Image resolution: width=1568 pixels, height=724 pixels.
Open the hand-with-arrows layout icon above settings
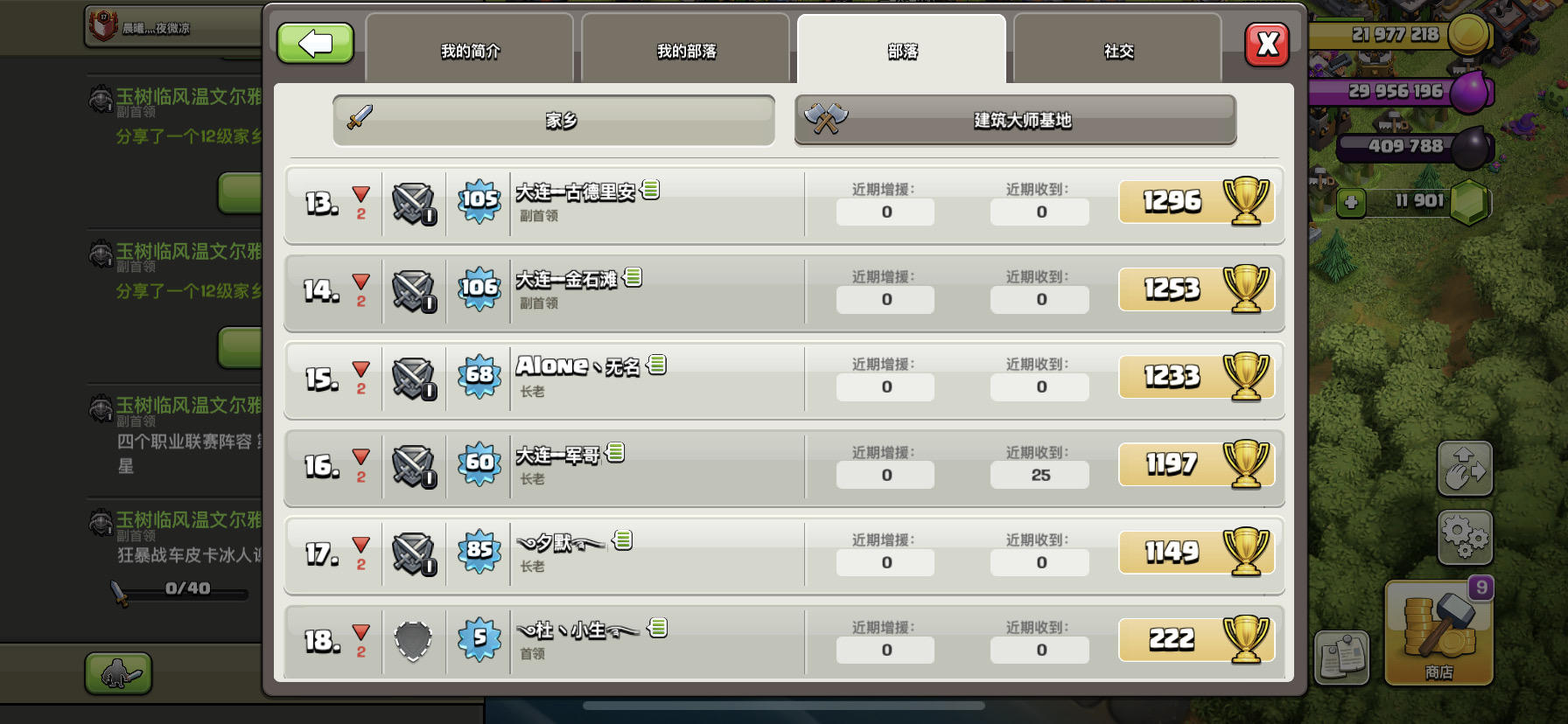coord(1465,469)
